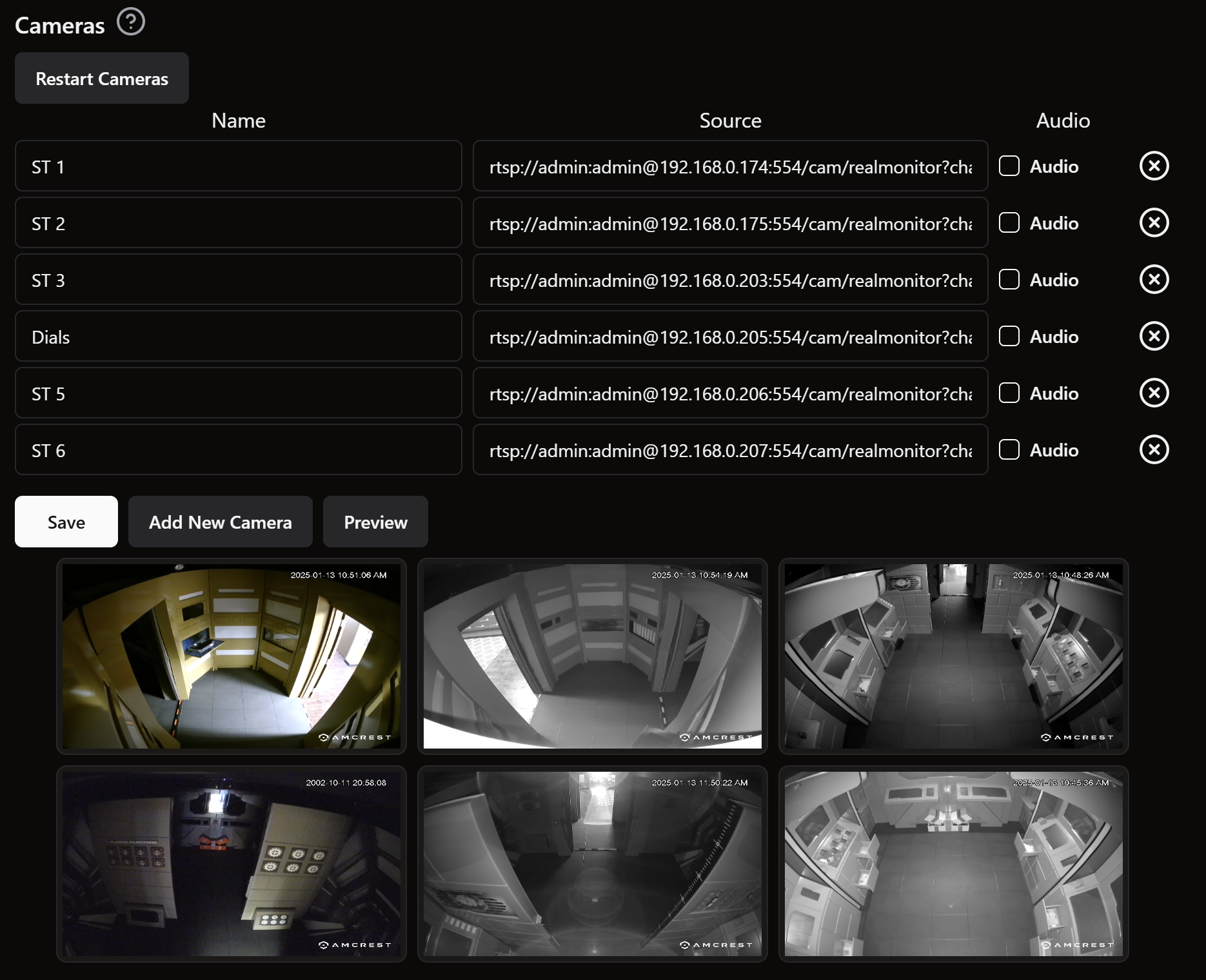This screenshot has height=980, width=1206.
Task: Click the source URL field for 192.168.0.174
Action: point(730,166)
